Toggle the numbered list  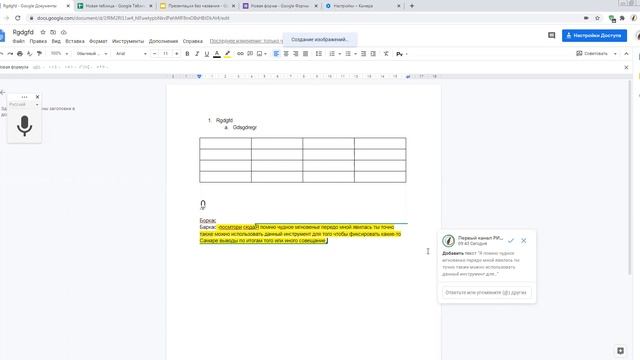tap(332, 54)
